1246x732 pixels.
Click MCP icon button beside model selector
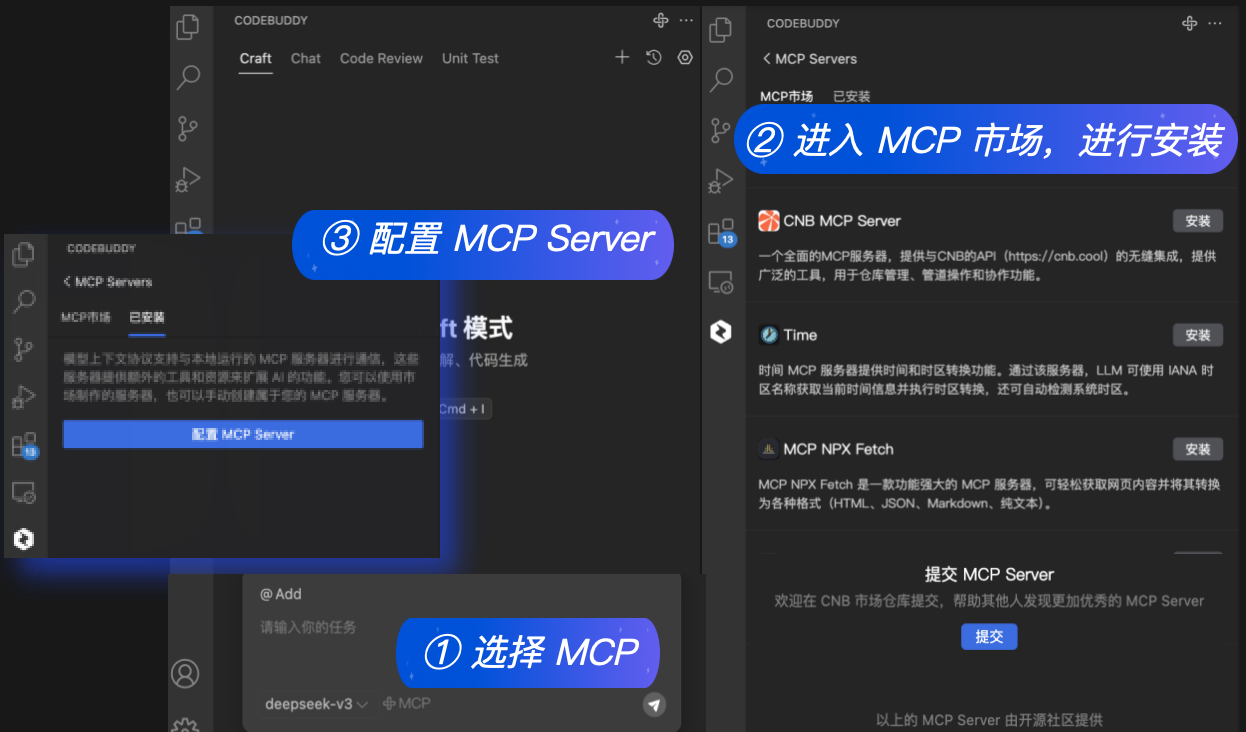[x=407, y=704]
